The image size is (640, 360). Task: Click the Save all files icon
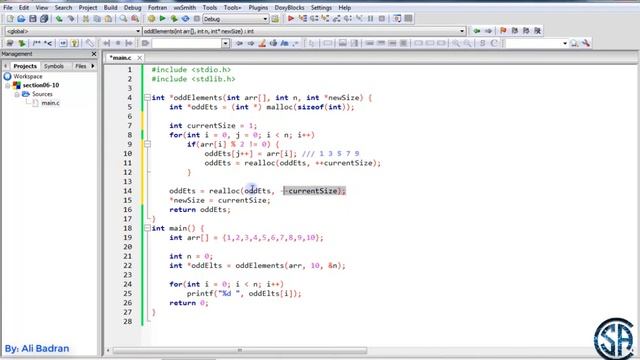click(x=44, y=19)
